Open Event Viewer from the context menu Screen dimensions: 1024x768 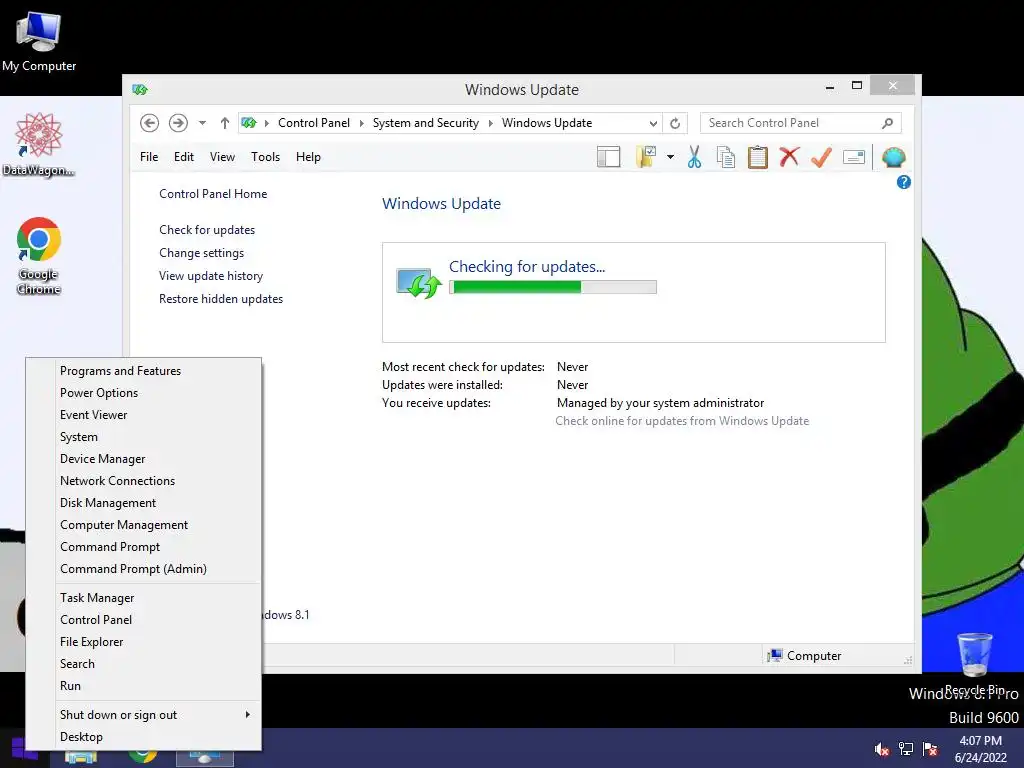[93, 415]
